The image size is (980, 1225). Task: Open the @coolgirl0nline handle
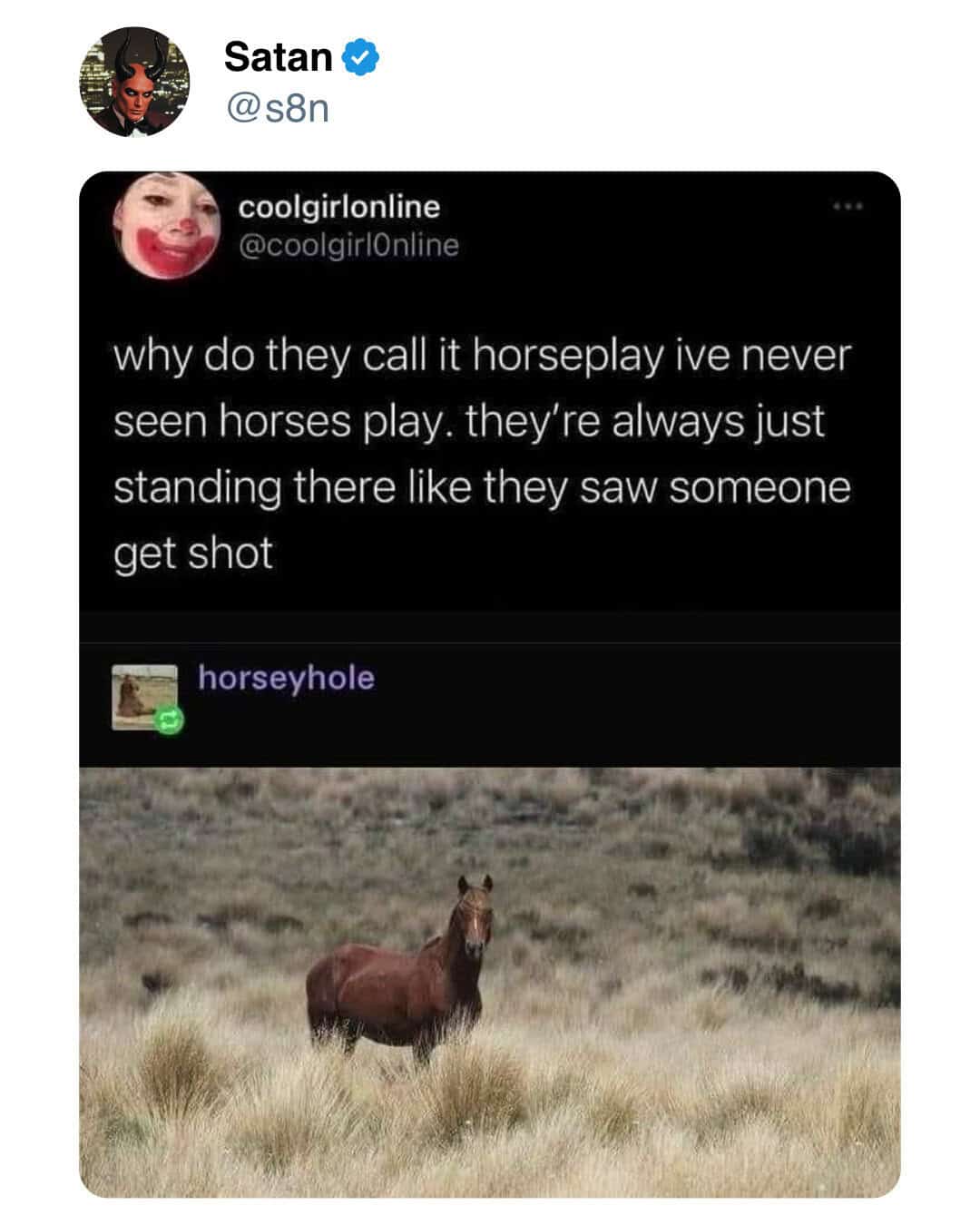(x=348, y=245)
